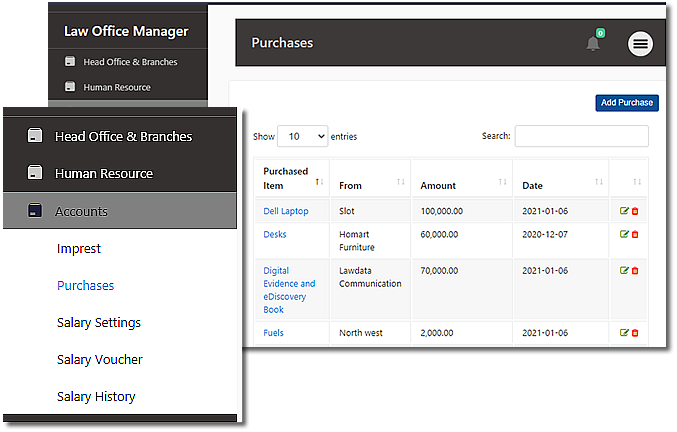Delete the Desks purchase row

tap(635, 234)
